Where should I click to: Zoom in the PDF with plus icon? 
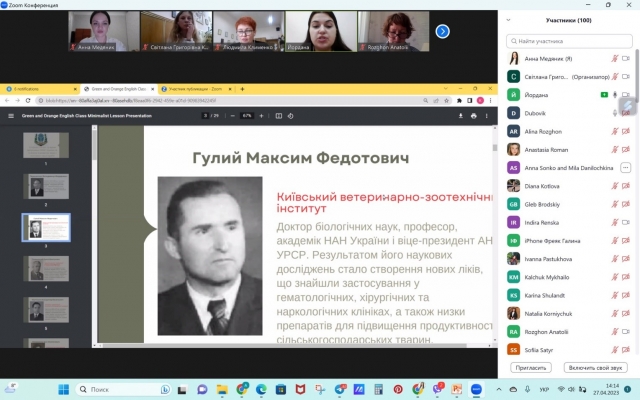tap(261, 116)
